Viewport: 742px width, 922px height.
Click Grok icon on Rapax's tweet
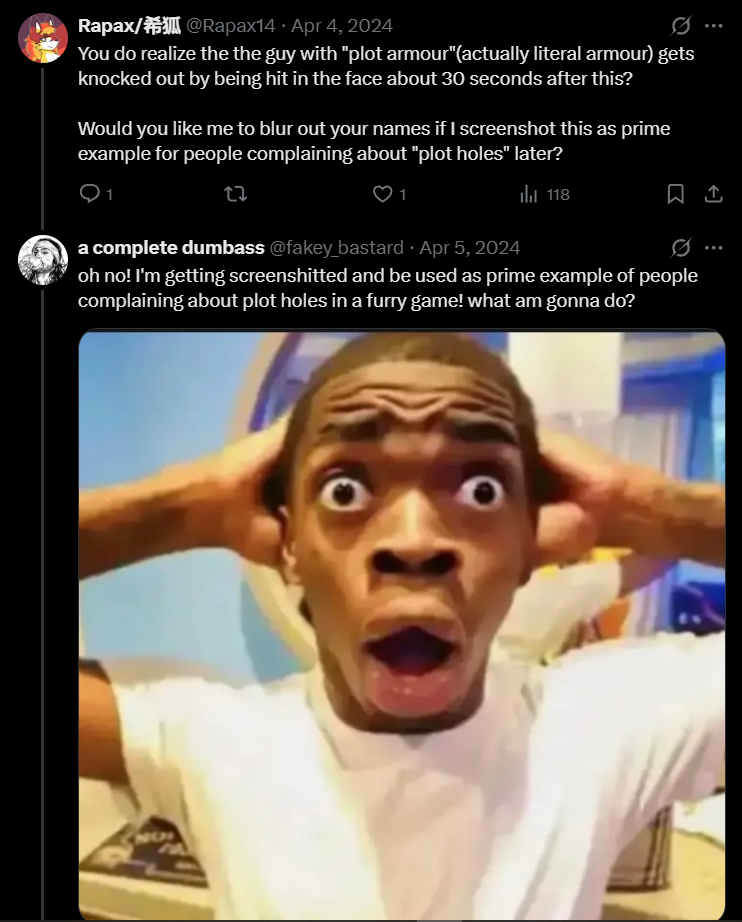tap(680, 25)
